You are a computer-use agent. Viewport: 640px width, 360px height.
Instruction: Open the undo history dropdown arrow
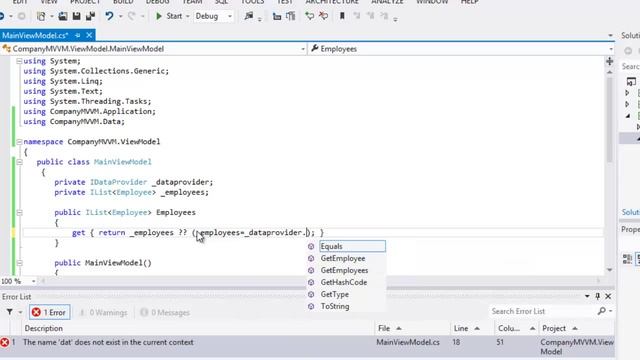pyautogui.click(x=120, y=16)
